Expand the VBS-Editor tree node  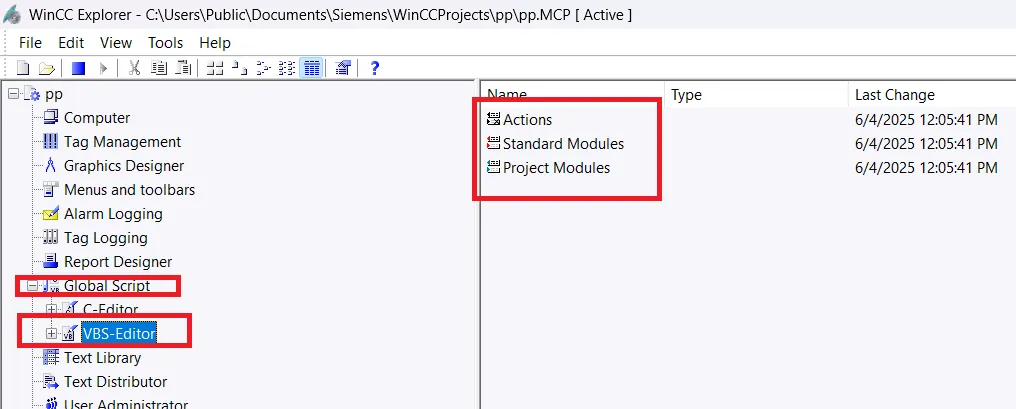[x=52, y=333]
